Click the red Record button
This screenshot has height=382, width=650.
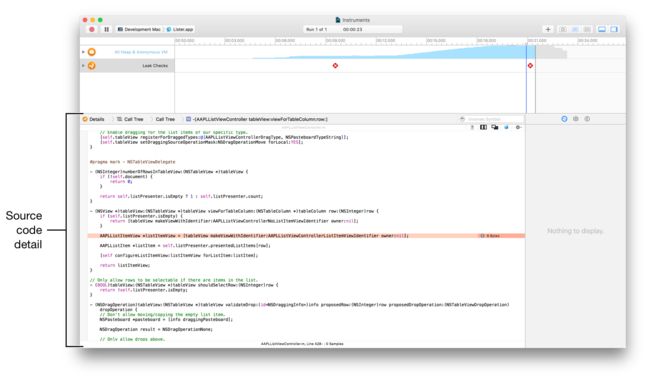92,29
